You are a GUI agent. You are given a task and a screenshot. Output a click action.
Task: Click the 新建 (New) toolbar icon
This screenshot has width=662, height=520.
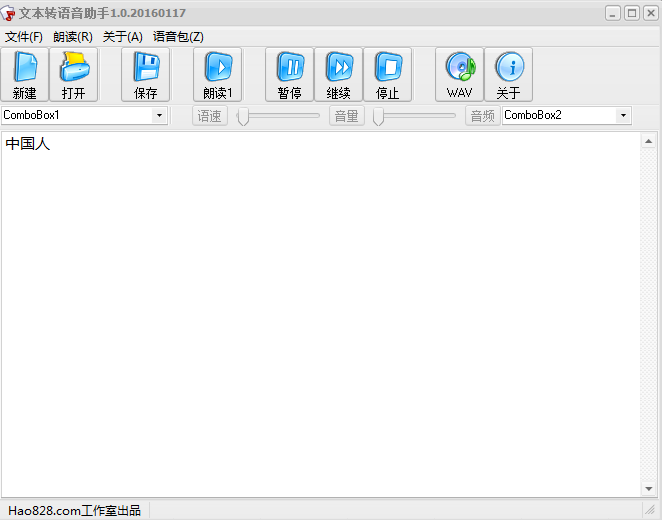pos(25,74)
